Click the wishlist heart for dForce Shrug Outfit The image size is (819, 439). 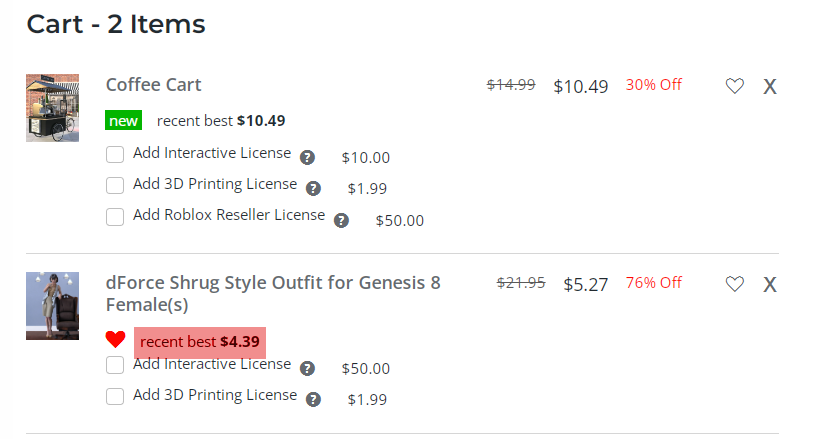tap(735, 284)
